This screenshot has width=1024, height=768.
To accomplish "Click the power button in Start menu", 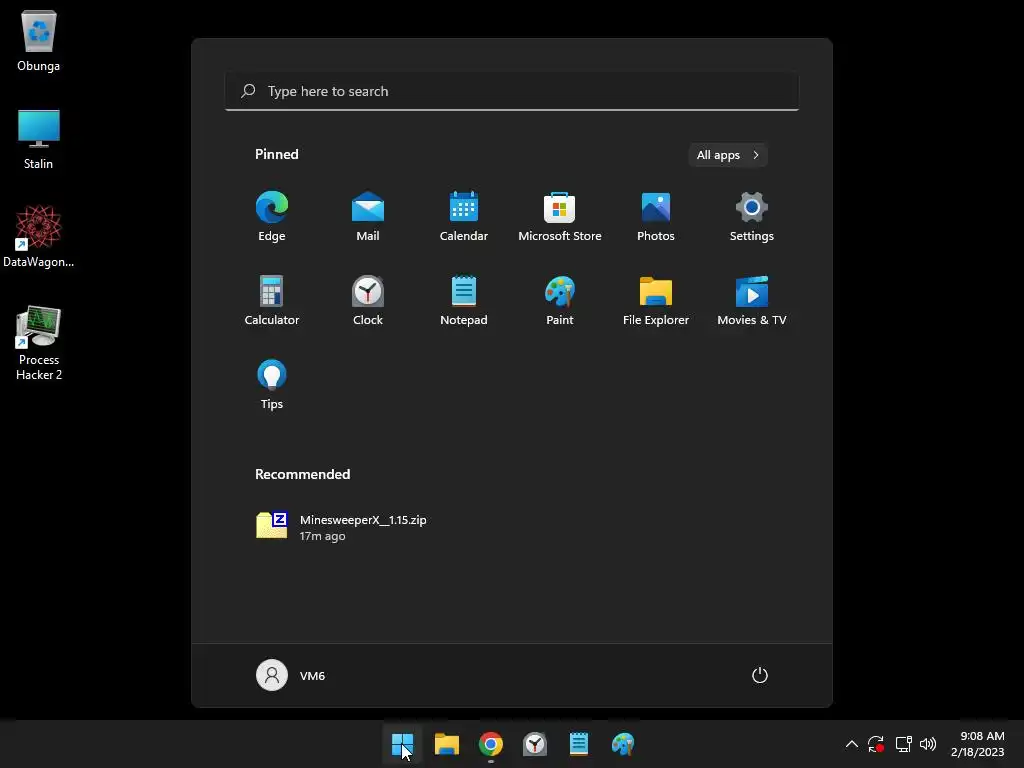I will coord(760,675).
